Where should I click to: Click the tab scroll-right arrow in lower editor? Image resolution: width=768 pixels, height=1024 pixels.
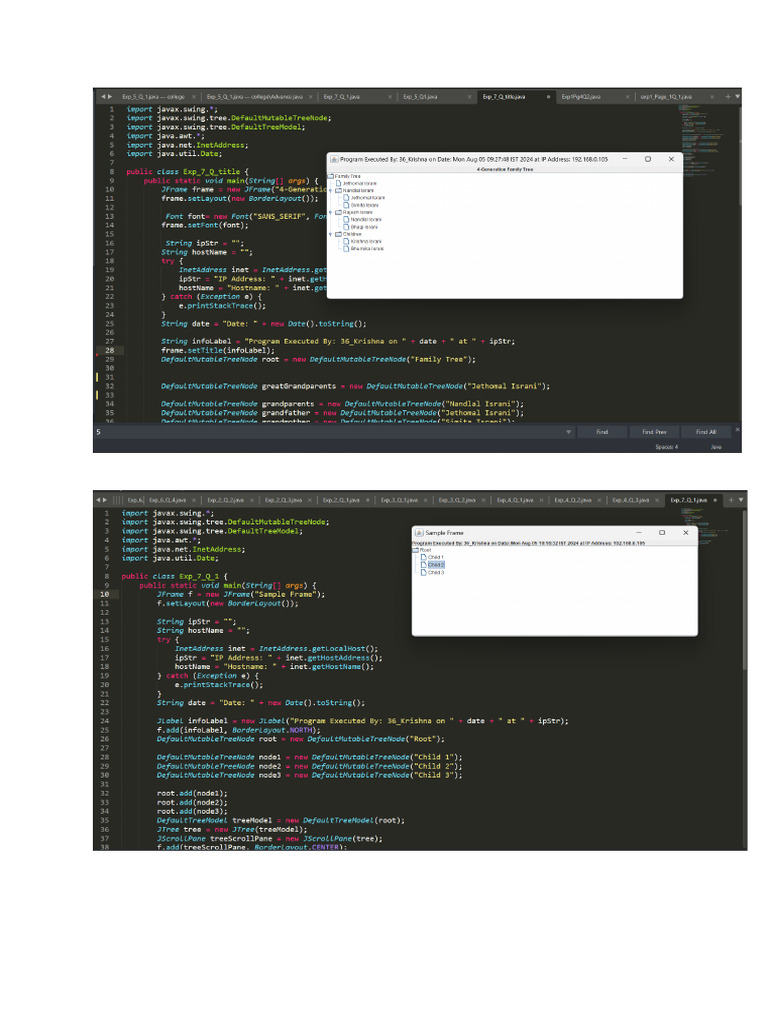tap(105, 500)
